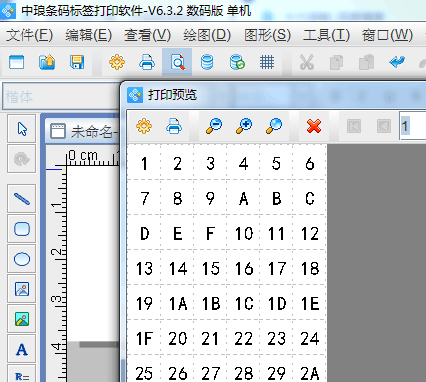Click the horizontal ruler marked 0 cm
The width and height of the screenshot is (426, 382).
[92, 156]
